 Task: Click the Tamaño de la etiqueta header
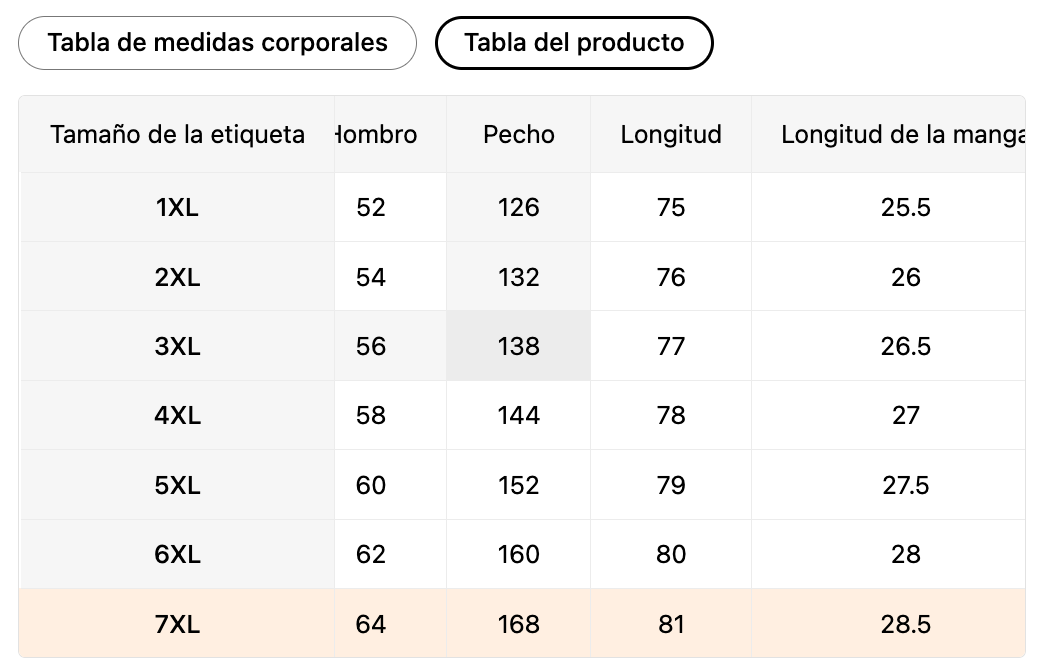(177, 134)
